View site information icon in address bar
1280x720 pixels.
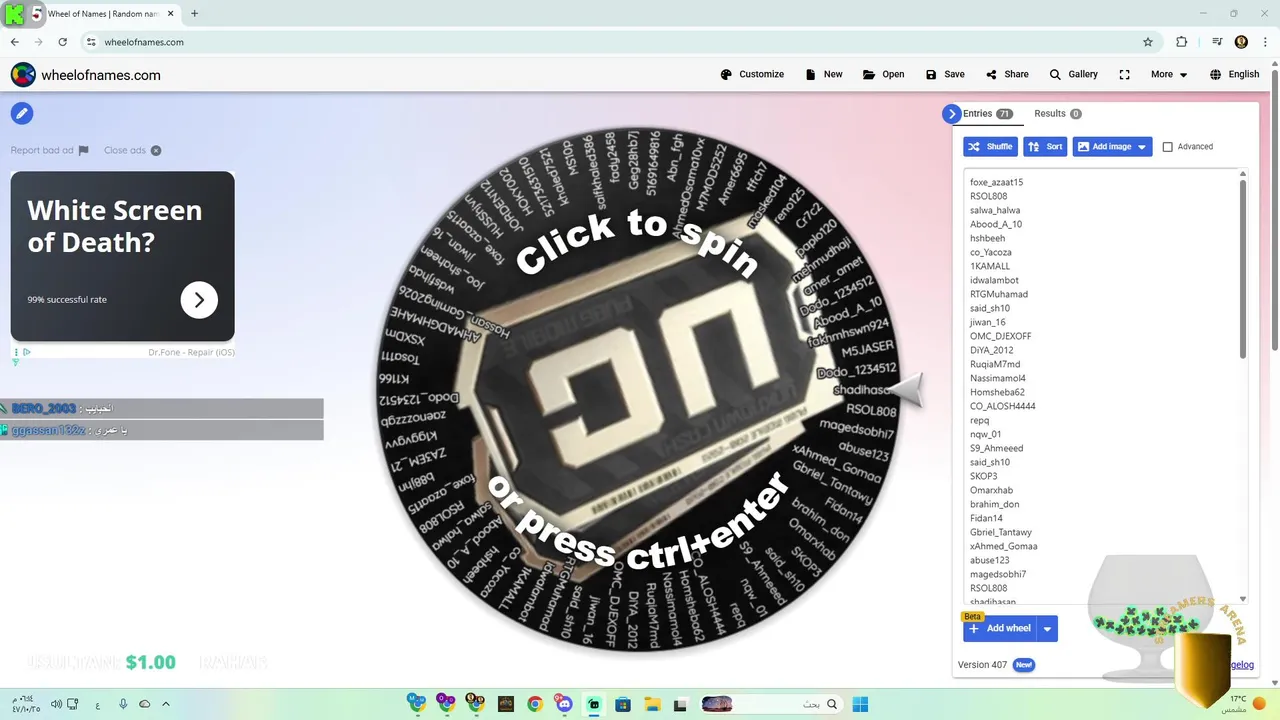pos(91,42)
